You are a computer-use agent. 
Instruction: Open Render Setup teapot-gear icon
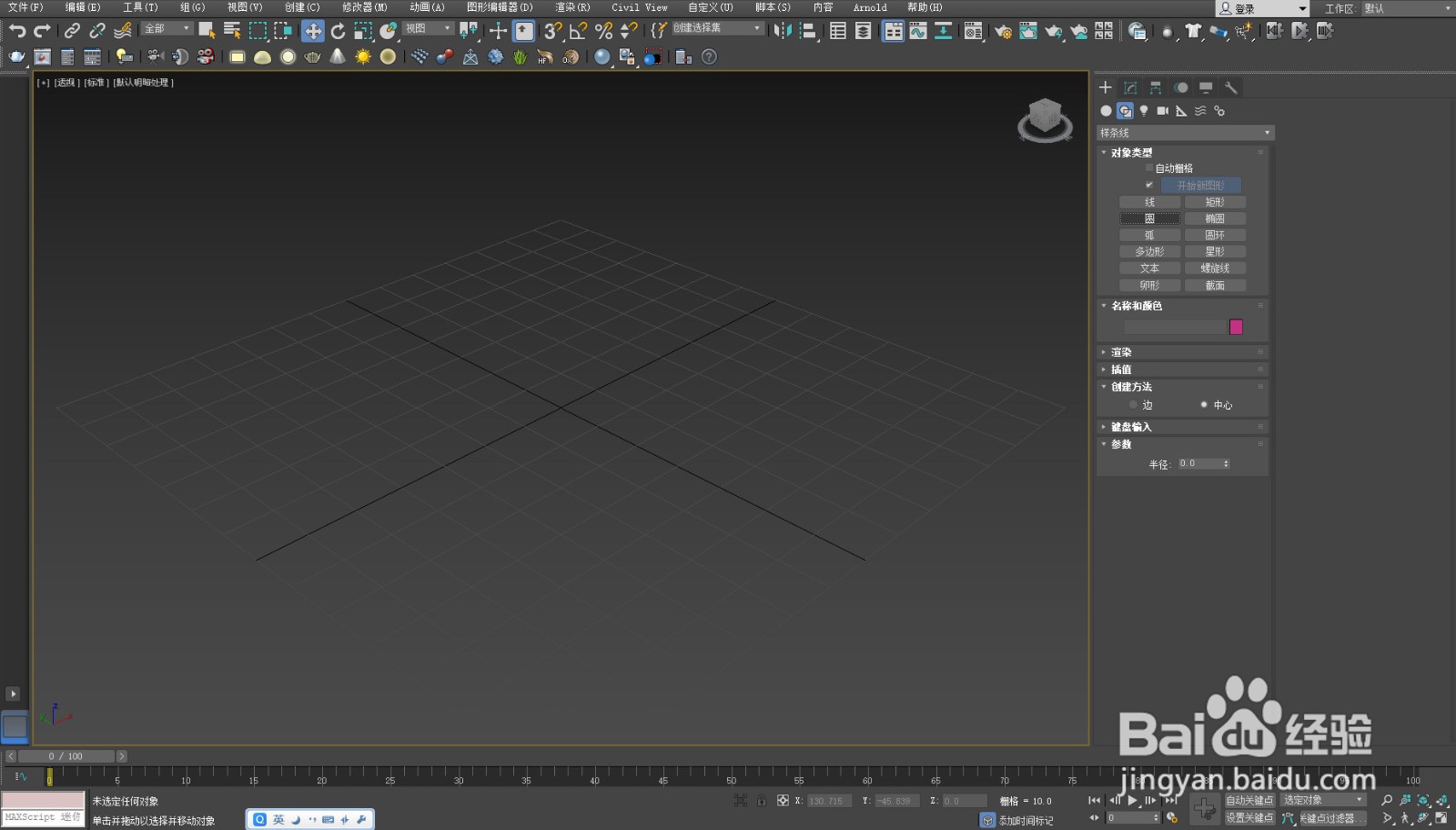click(x=1003, y=31)
